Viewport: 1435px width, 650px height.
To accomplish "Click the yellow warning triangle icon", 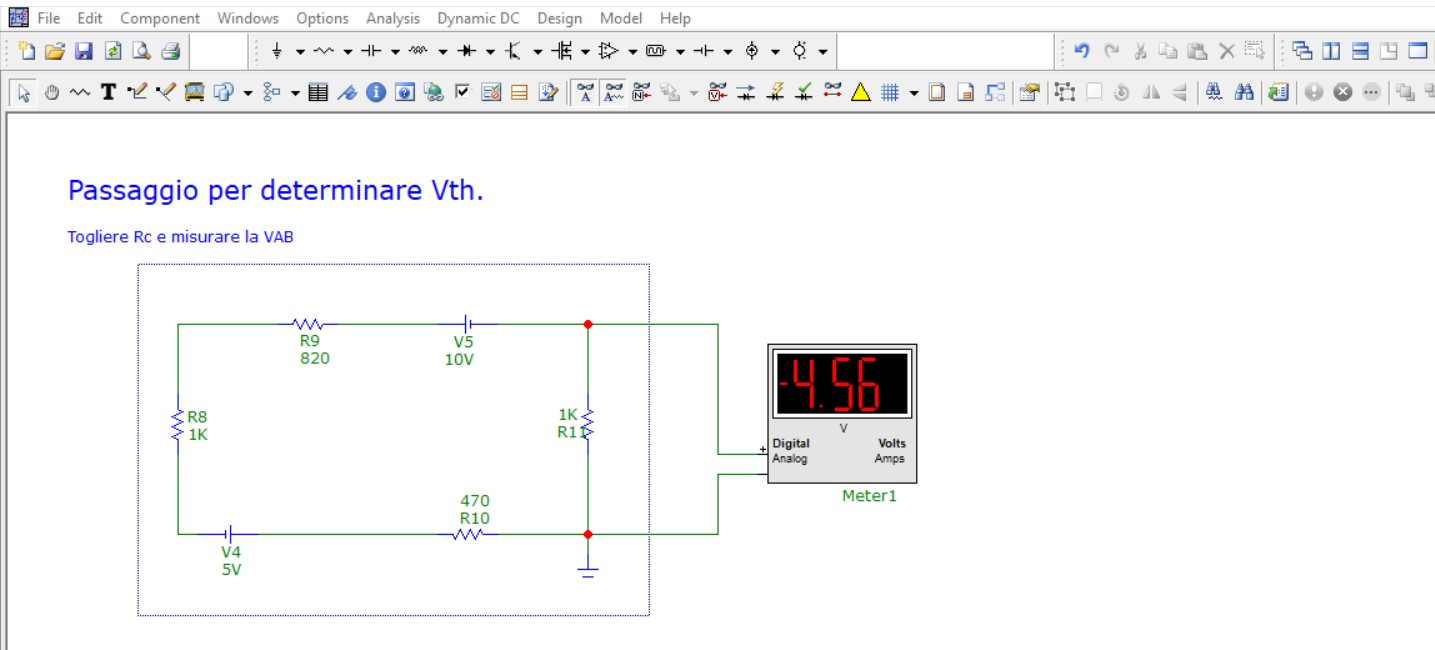I will click(861, 93).
